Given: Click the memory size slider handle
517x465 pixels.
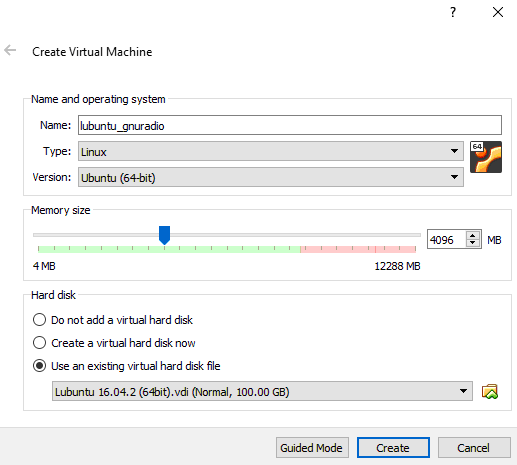Looking at the screenshot, I should point(164,235).
